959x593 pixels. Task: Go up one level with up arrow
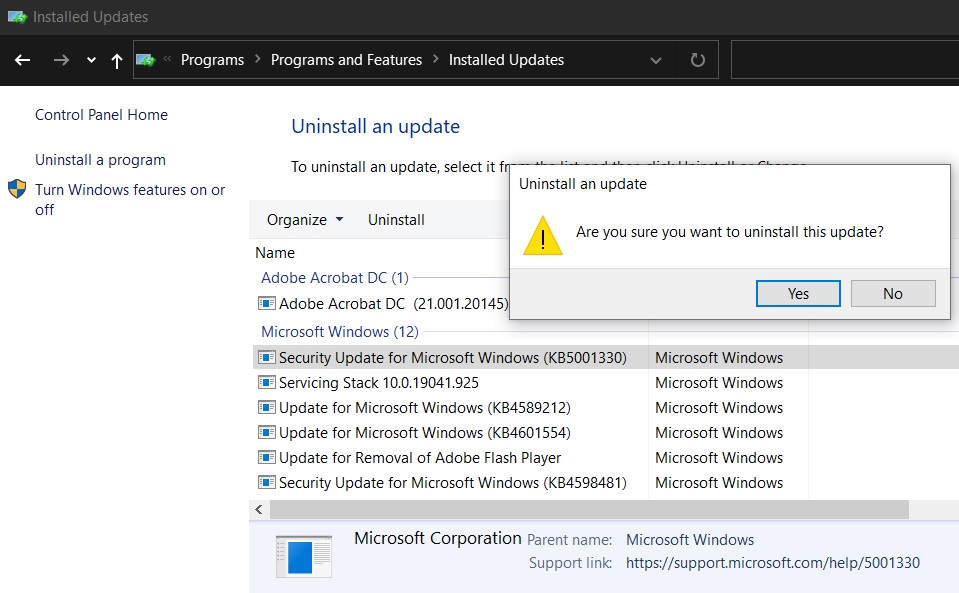116,60
